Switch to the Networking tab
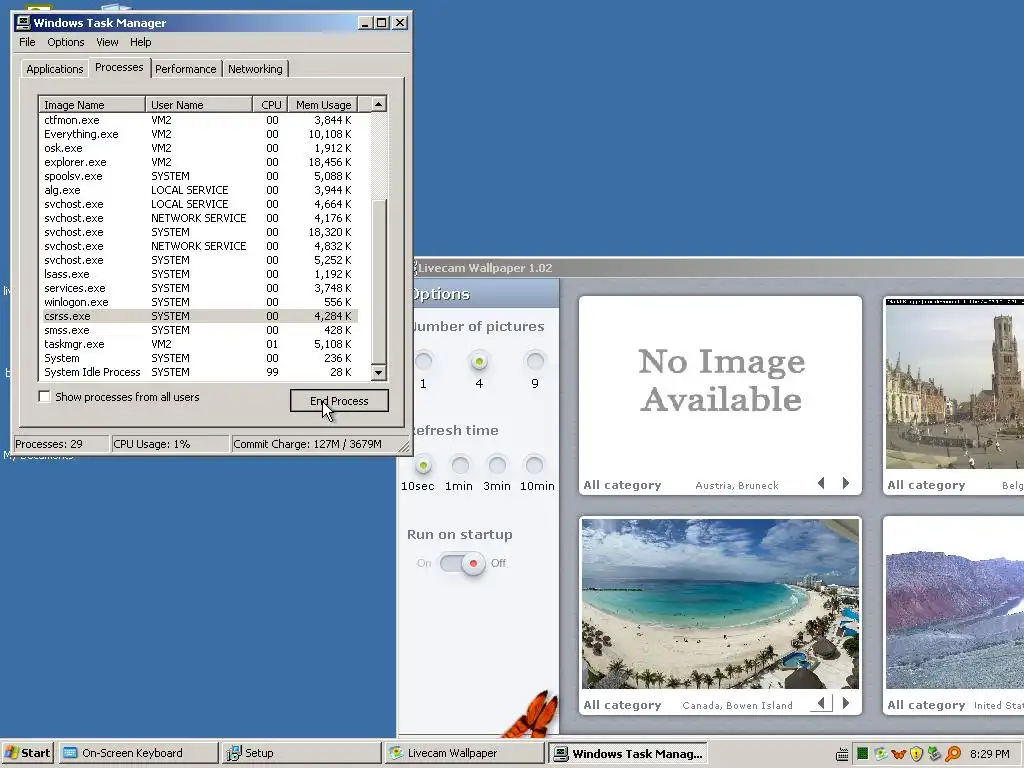Viewport: 1024px width, 768px height. 255,69
